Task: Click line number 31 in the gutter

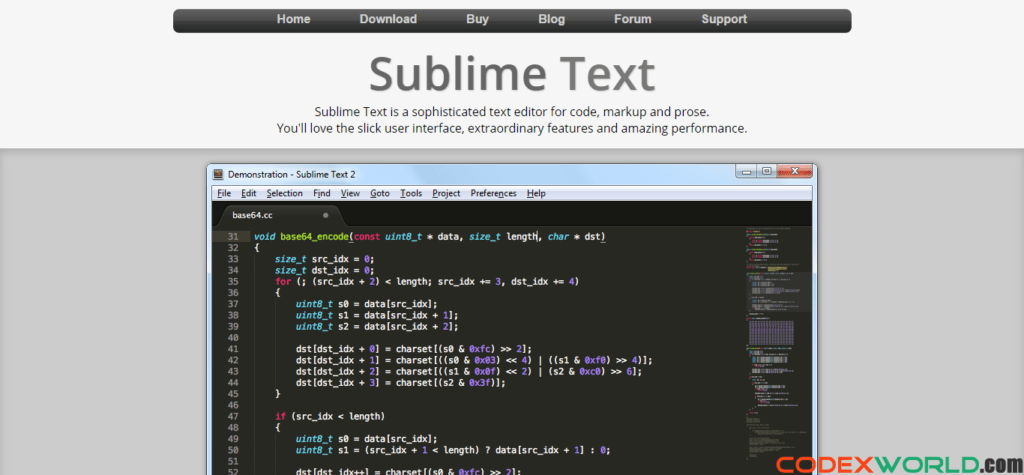Action: [x=232, y=237]
